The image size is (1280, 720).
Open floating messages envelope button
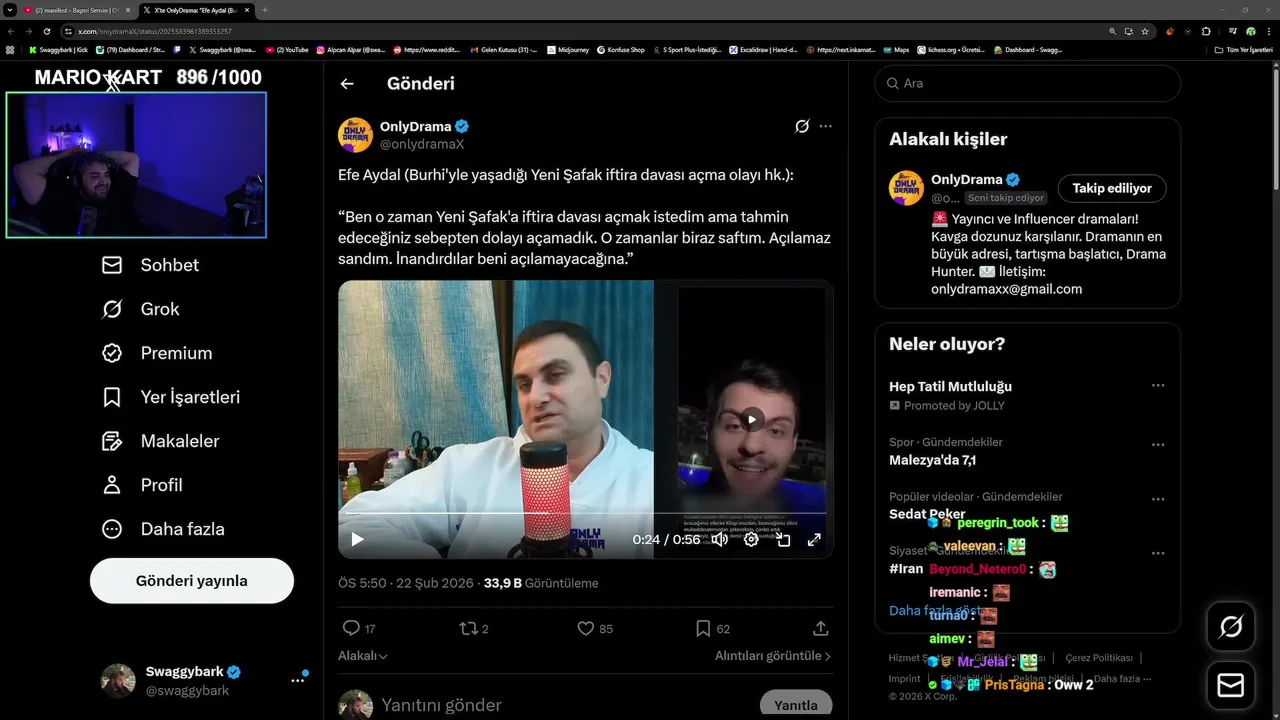pos(1231,685)
